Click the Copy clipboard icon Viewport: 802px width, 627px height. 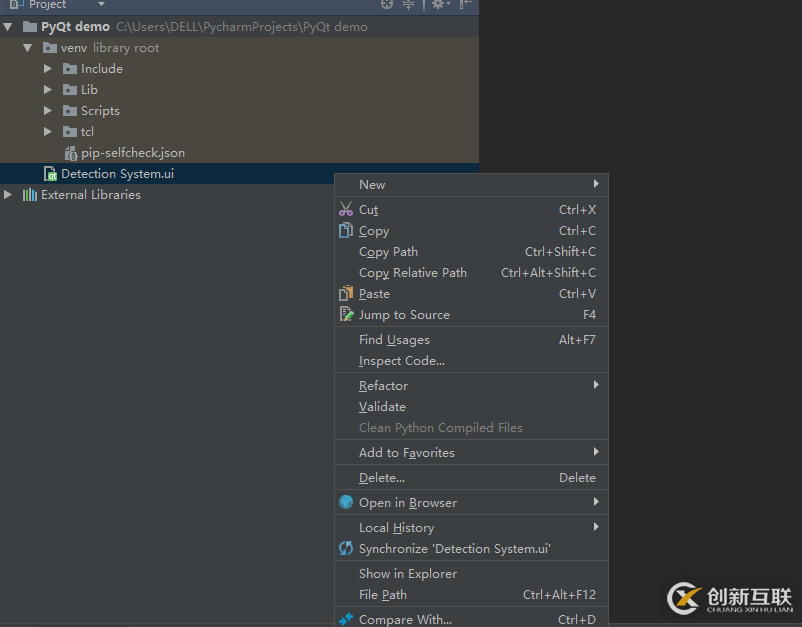pos(346,230)
